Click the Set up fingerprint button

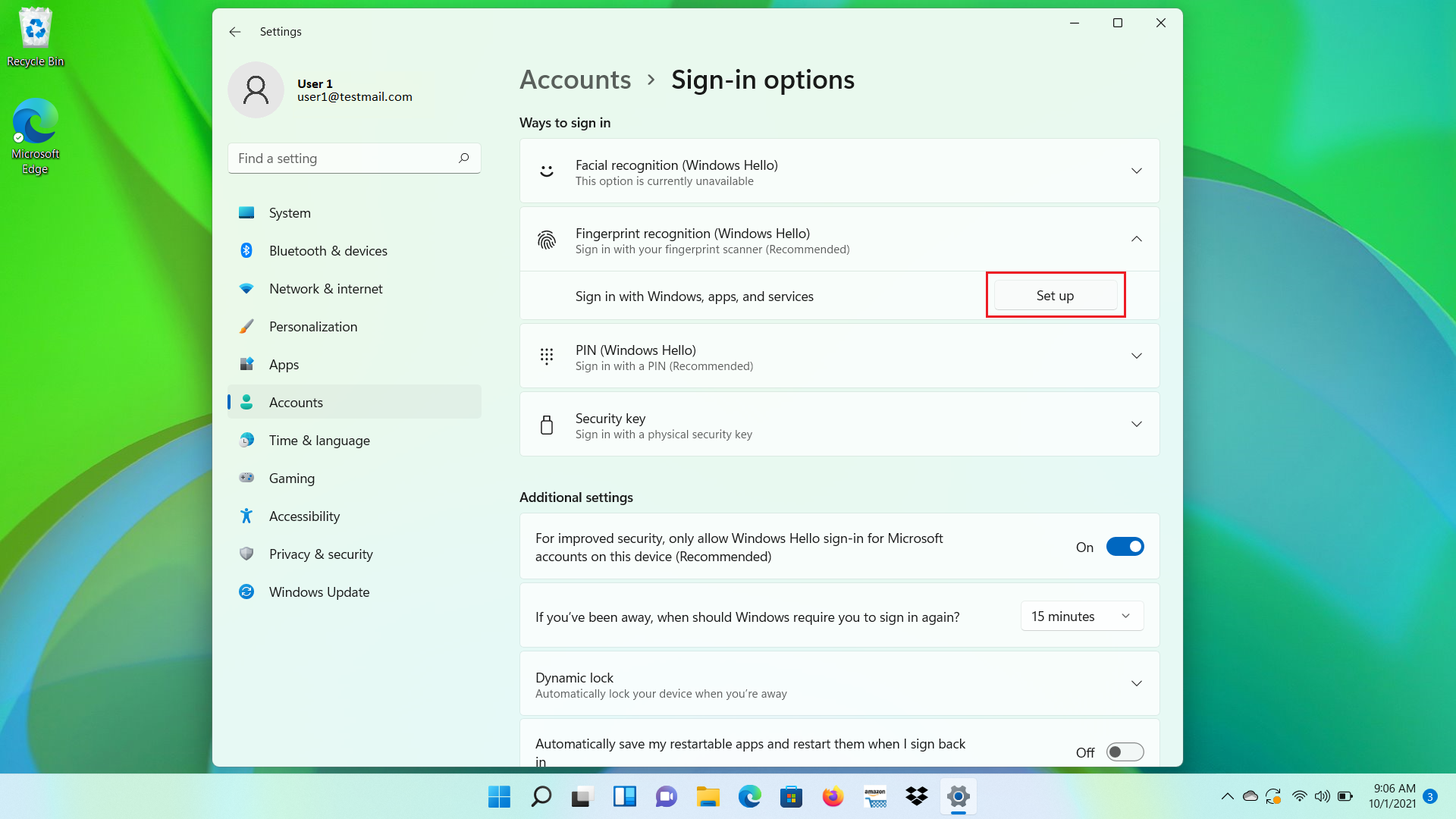(x=1055, y=295)
